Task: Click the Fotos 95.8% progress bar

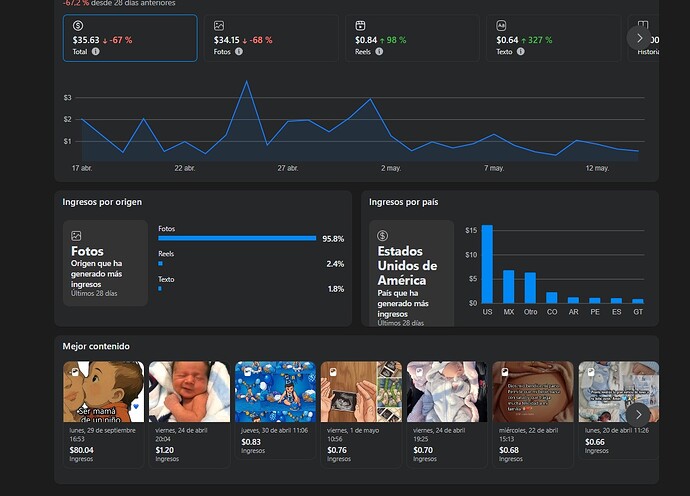Action: coord(237,238)
